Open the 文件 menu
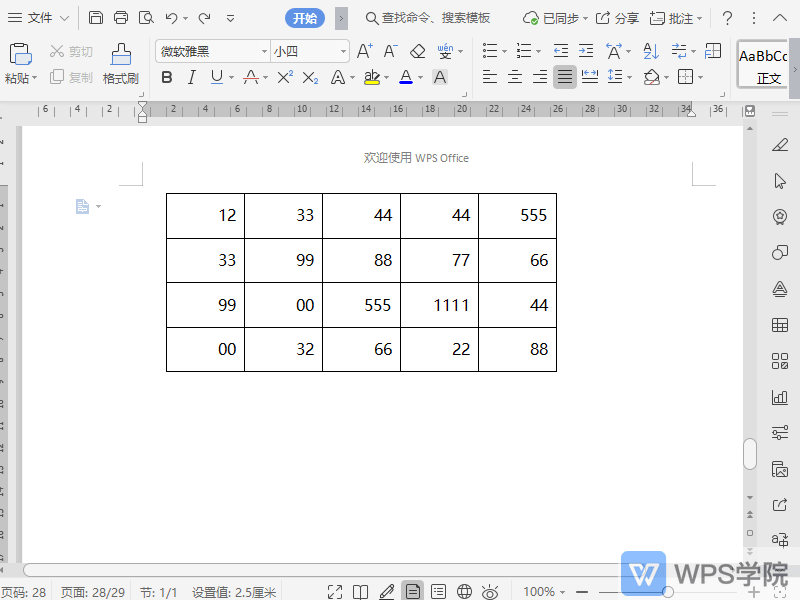 point(40,18)
